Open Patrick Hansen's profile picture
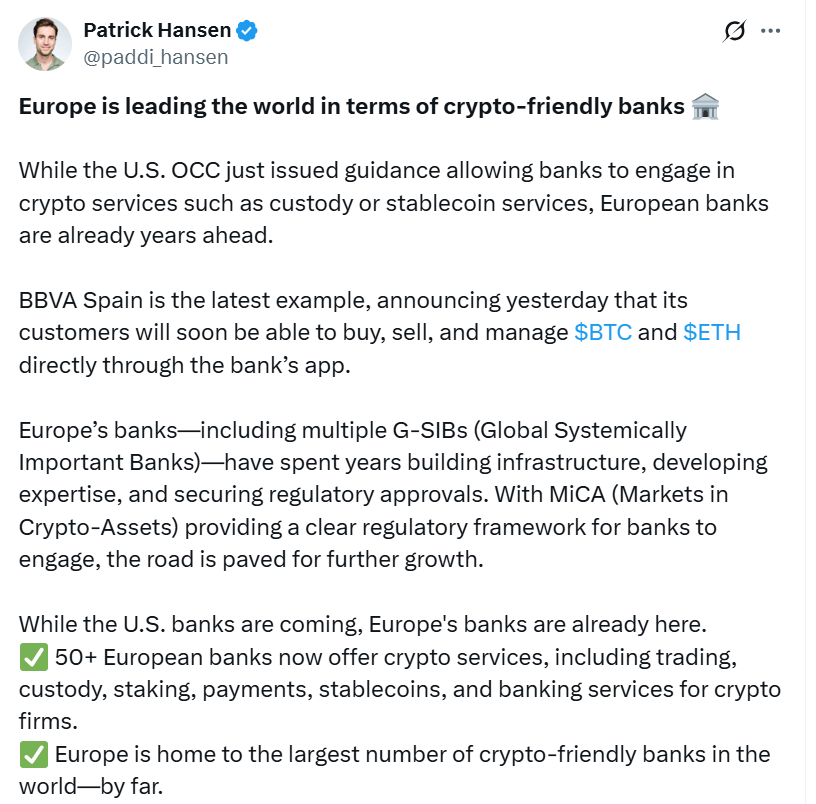This screenshot has width=816, height=804. coord(45,44)
